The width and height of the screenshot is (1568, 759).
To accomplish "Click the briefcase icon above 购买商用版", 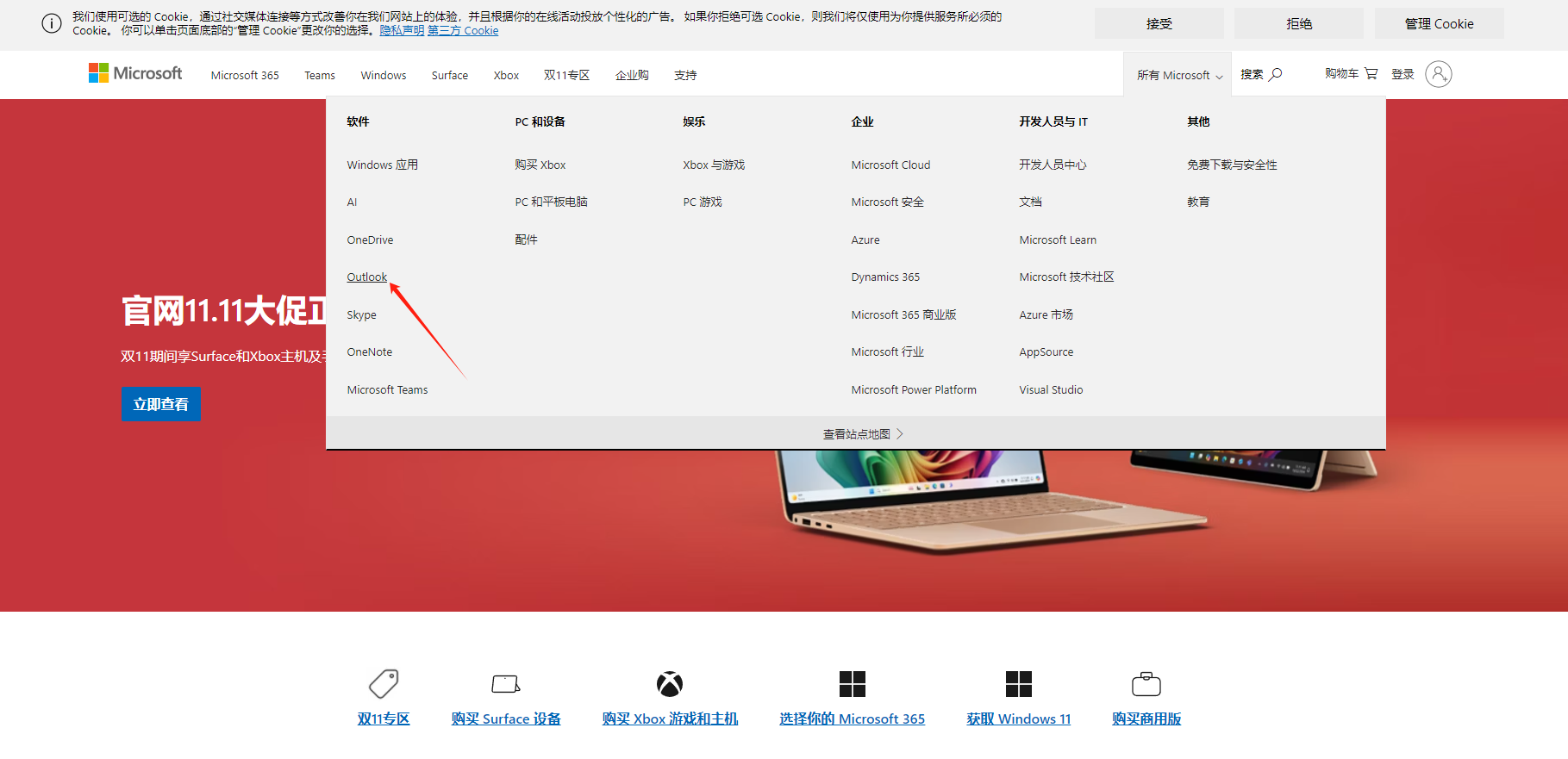I will coord(1146,684).
